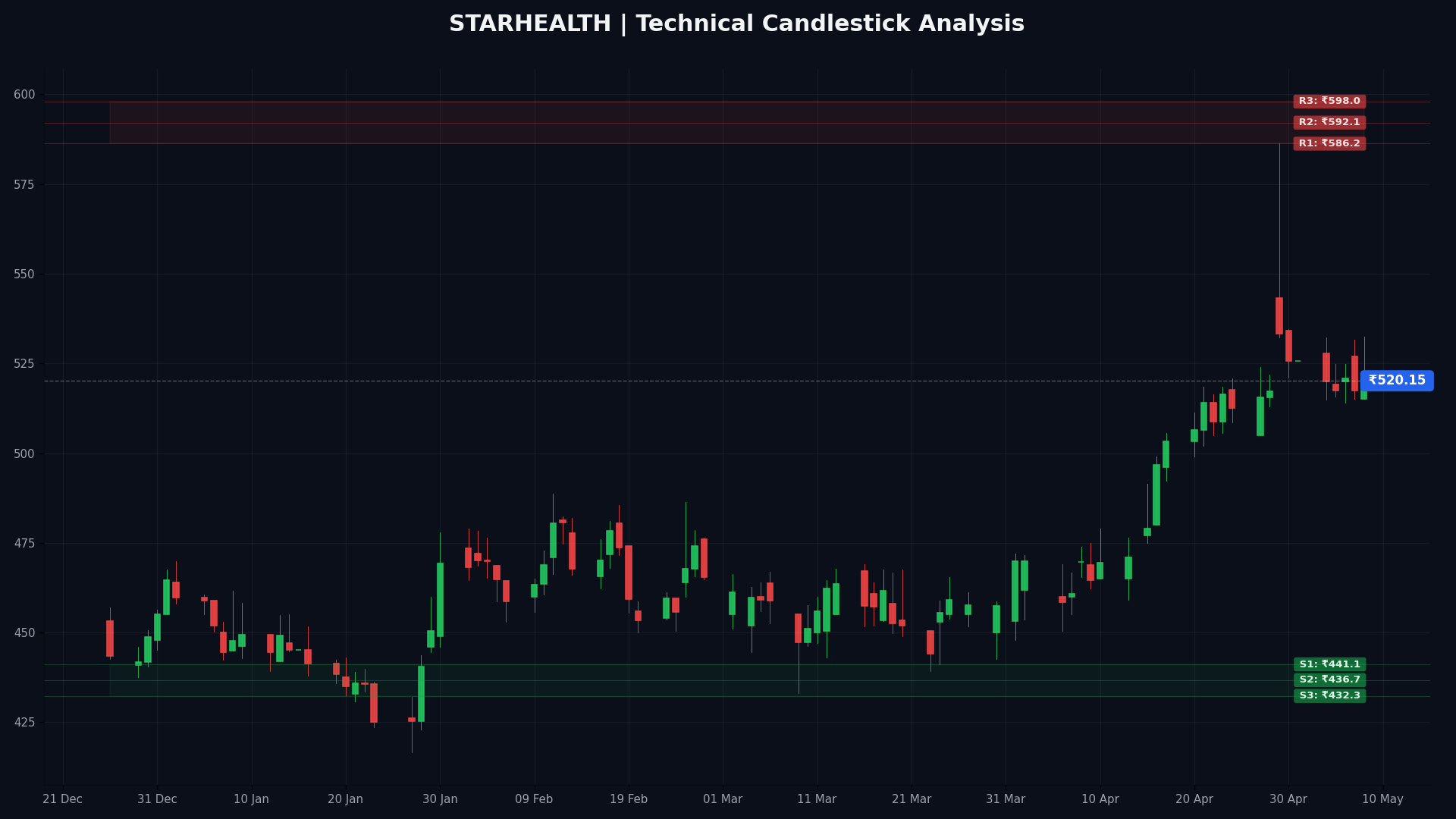1456x819 pixels.
Task: Click the 01 Mar date label
Action: click(x=723, y=799)
